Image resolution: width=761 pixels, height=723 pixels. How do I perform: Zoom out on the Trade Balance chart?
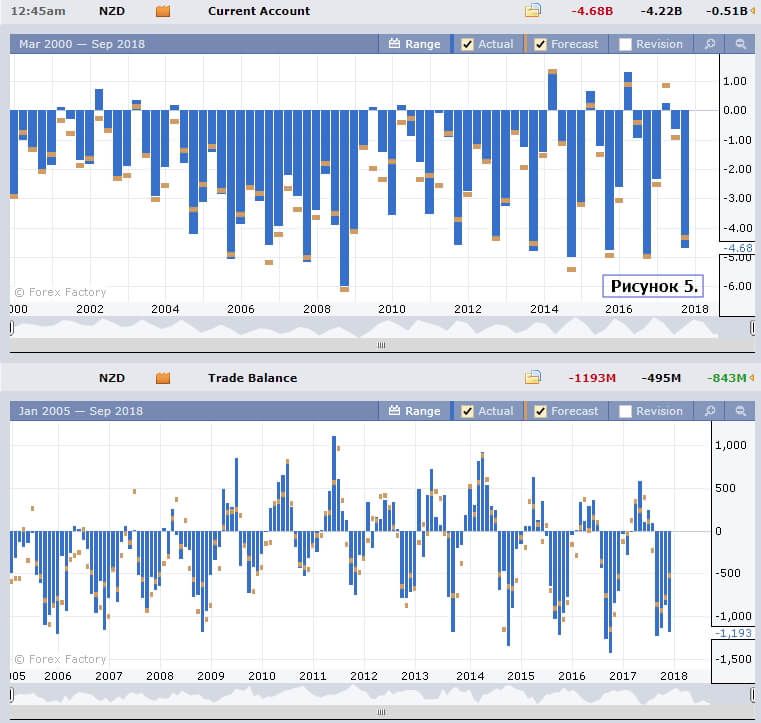(x=741, y=411)
